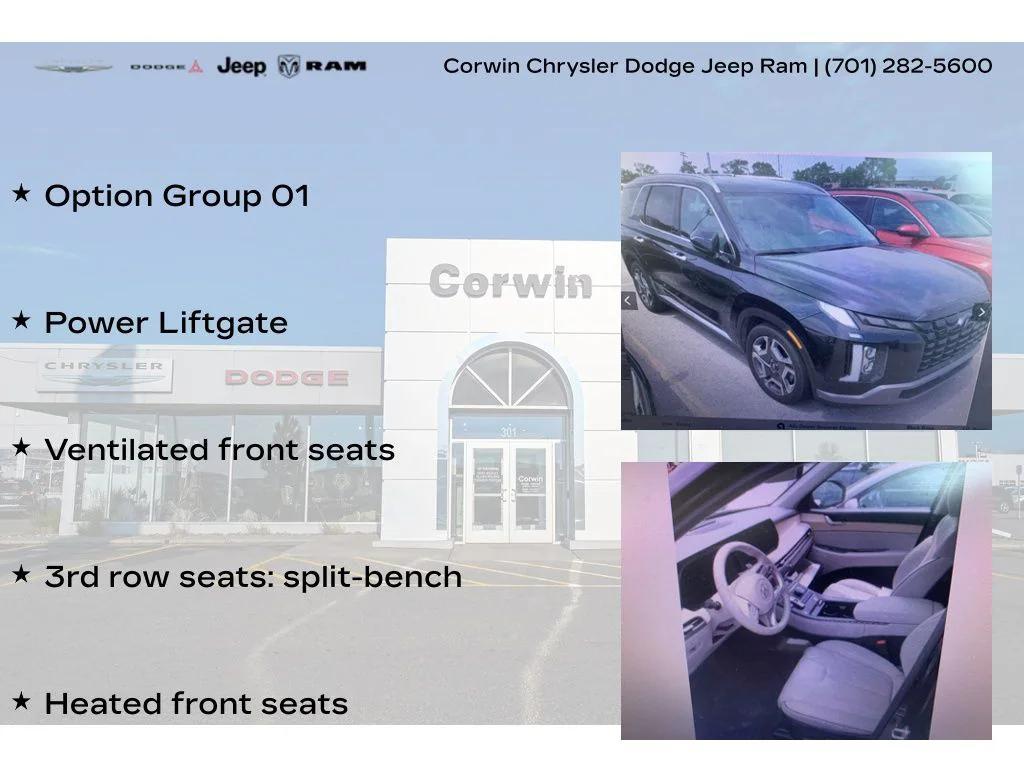Click the Corwin Chrysler Dodge Jeep Ram name
1024x768 pixels.
[625, 67]
